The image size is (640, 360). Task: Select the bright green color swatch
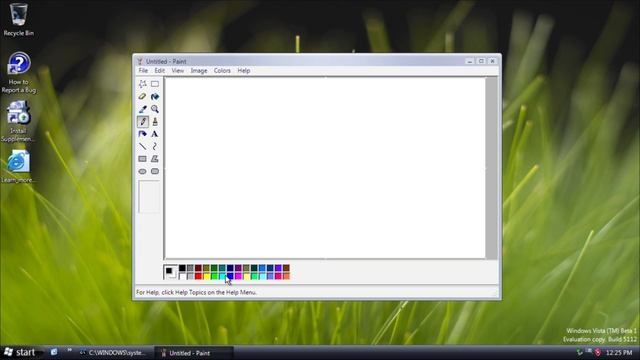(x=214, y=276)
